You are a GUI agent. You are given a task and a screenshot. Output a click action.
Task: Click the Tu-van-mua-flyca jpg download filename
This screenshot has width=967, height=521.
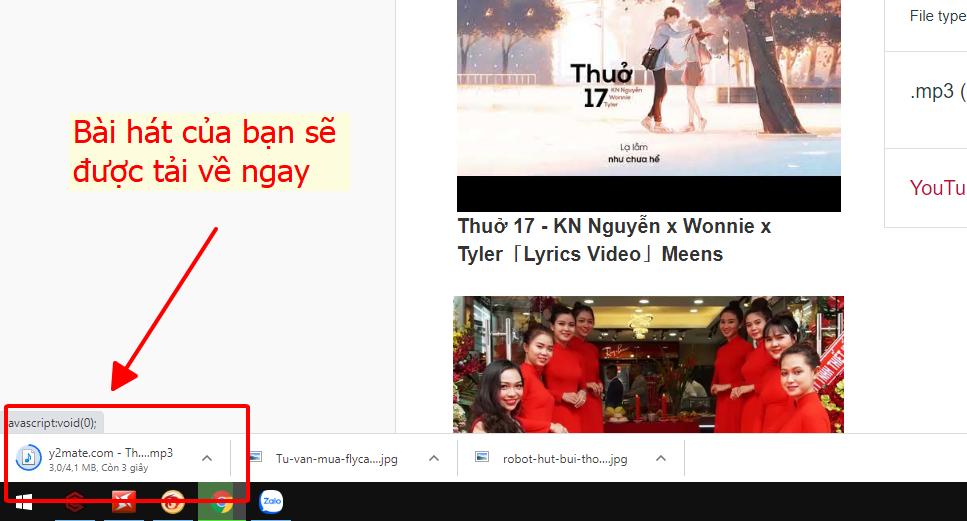click(336, 458)
